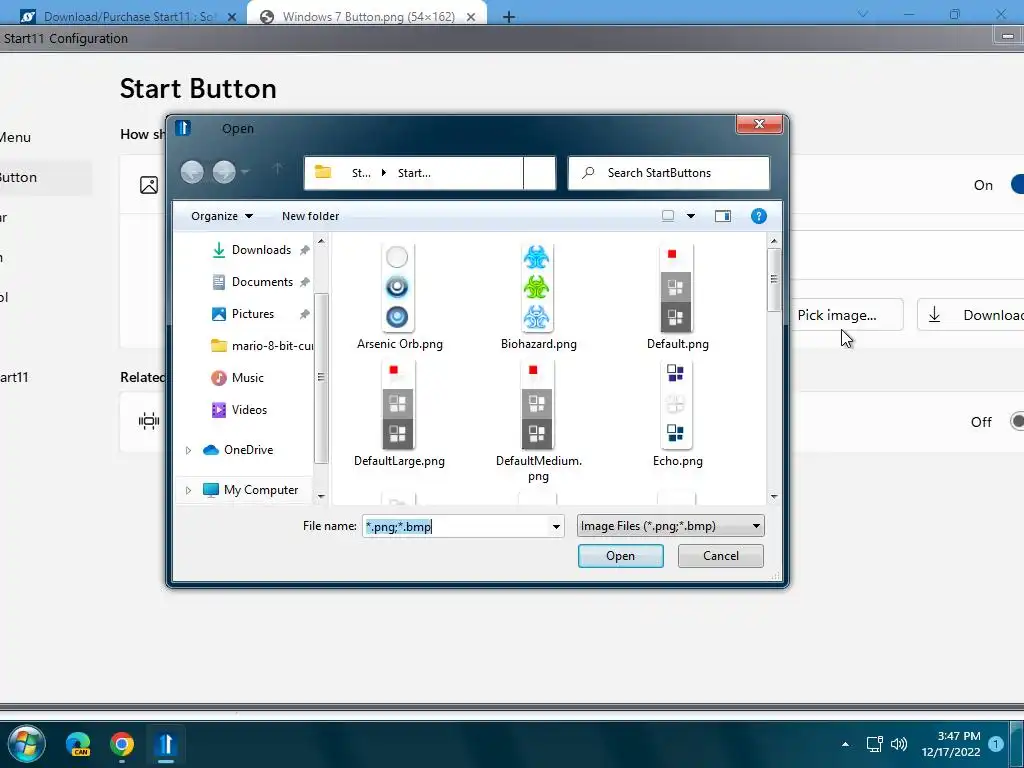Click the taskbar clock showing 3:47 PM
The width and height of the screenshot is (1024, 768).
pos(951,744)
